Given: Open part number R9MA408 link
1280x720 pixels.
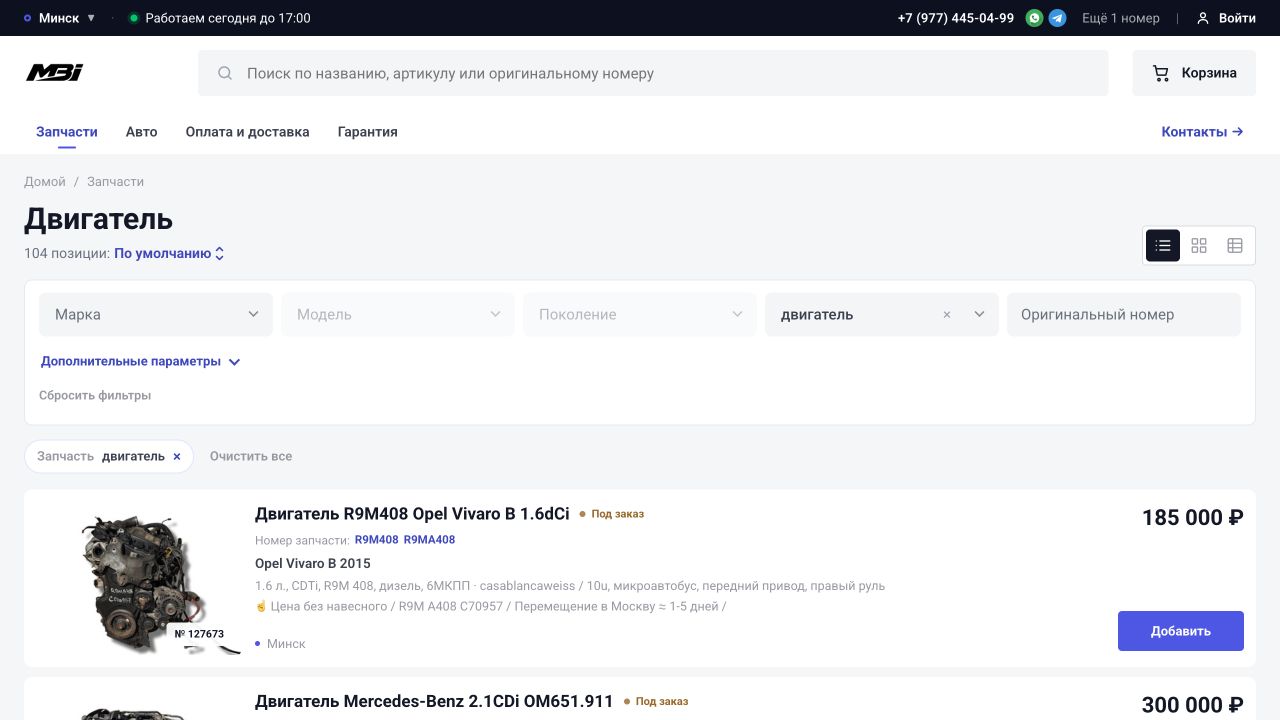Looking at the screenshot, I should (x=429, y=540).
